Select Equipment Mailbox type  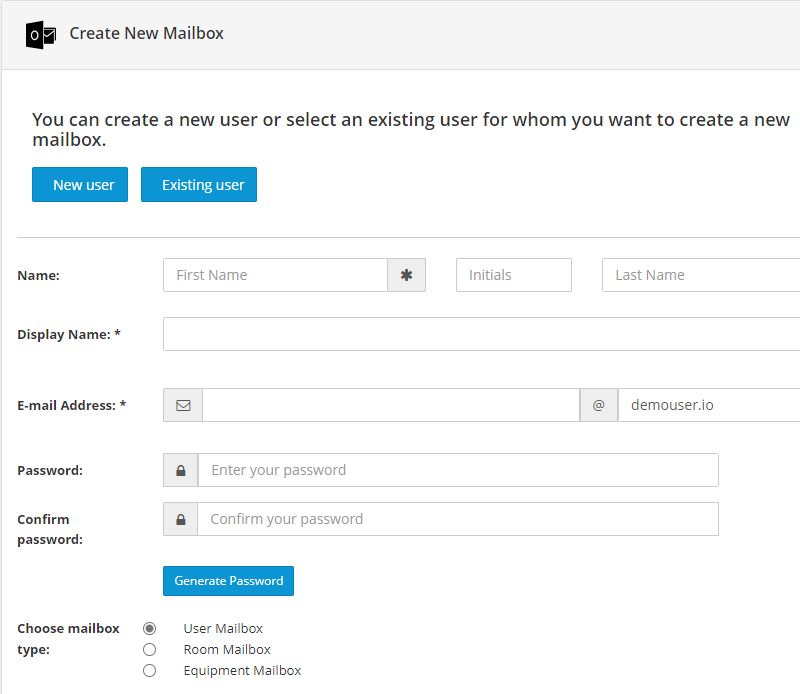pyautogui.click(x=149, y=671)
